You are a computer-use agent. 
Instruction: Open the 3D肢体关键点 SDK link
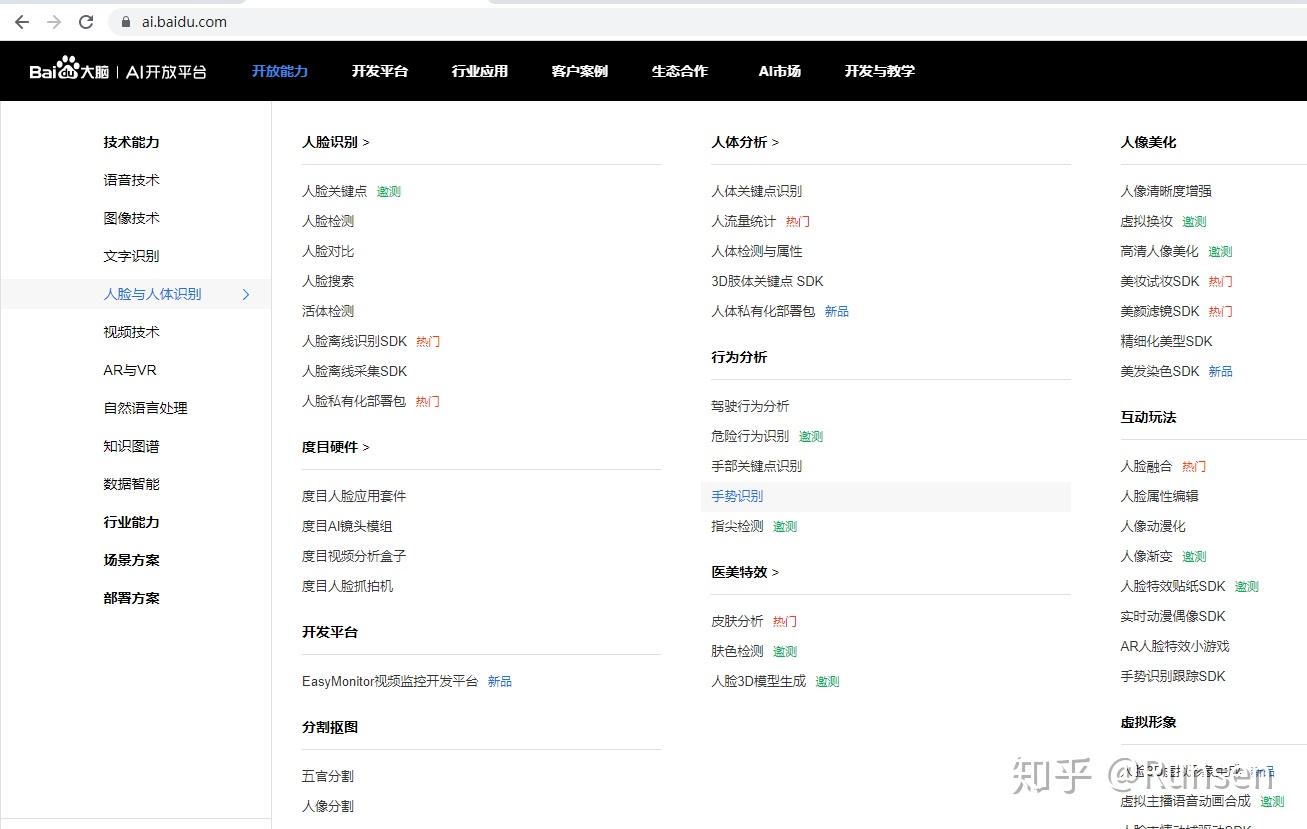768,281
